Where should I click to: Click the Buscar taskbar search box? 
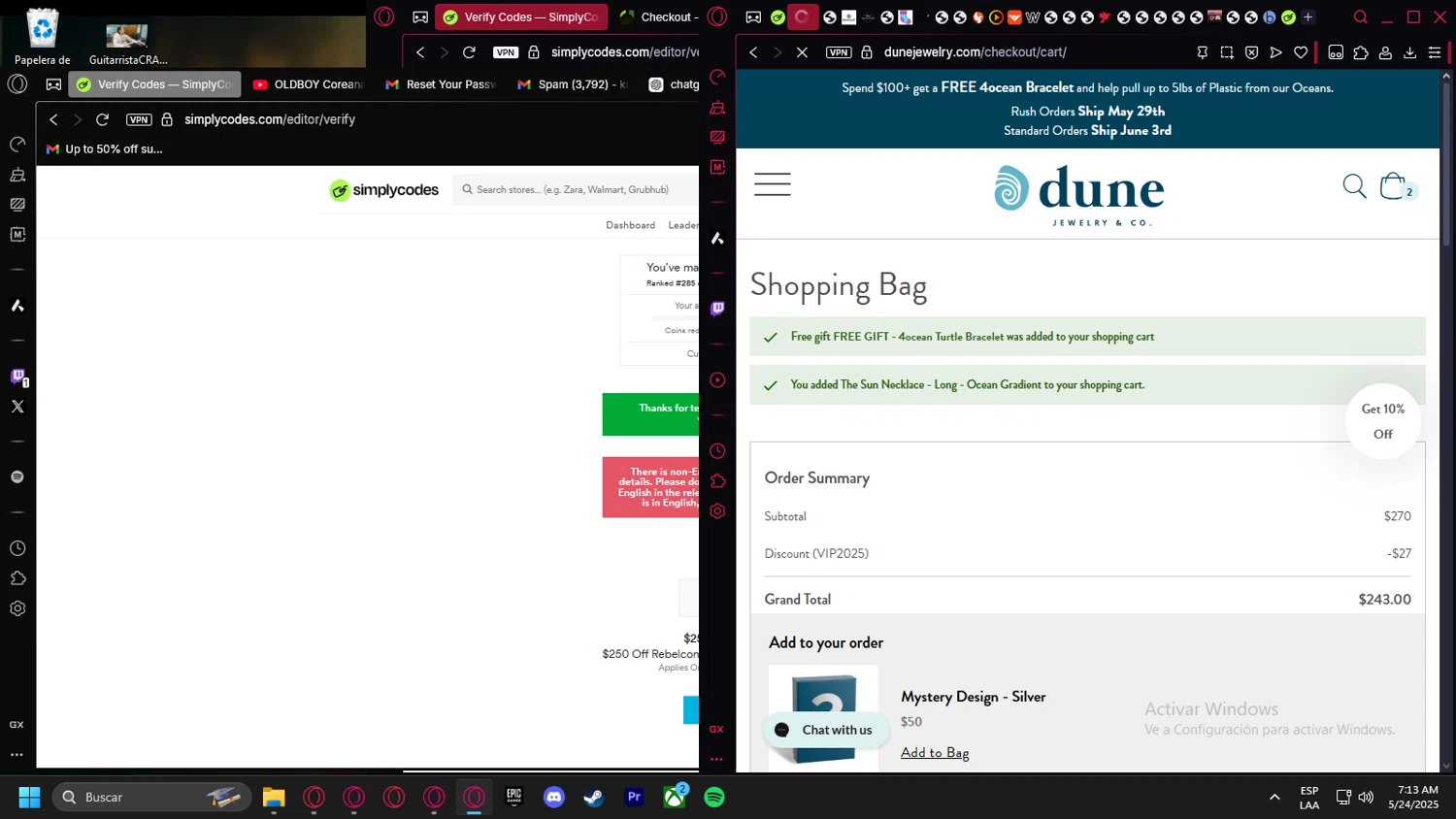pyautogui.click(x=152, y=797)
